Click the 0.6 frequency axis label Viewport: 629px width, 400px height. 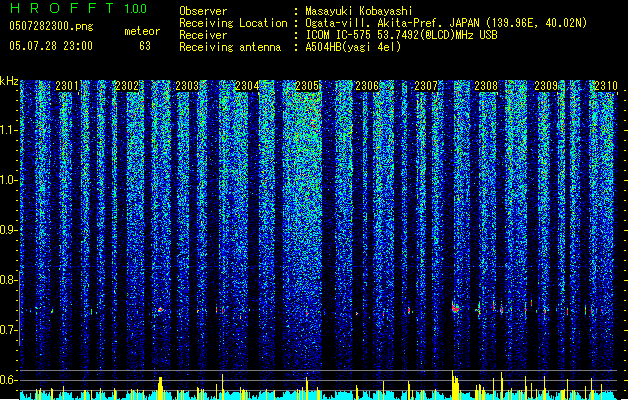pos(8,380)
